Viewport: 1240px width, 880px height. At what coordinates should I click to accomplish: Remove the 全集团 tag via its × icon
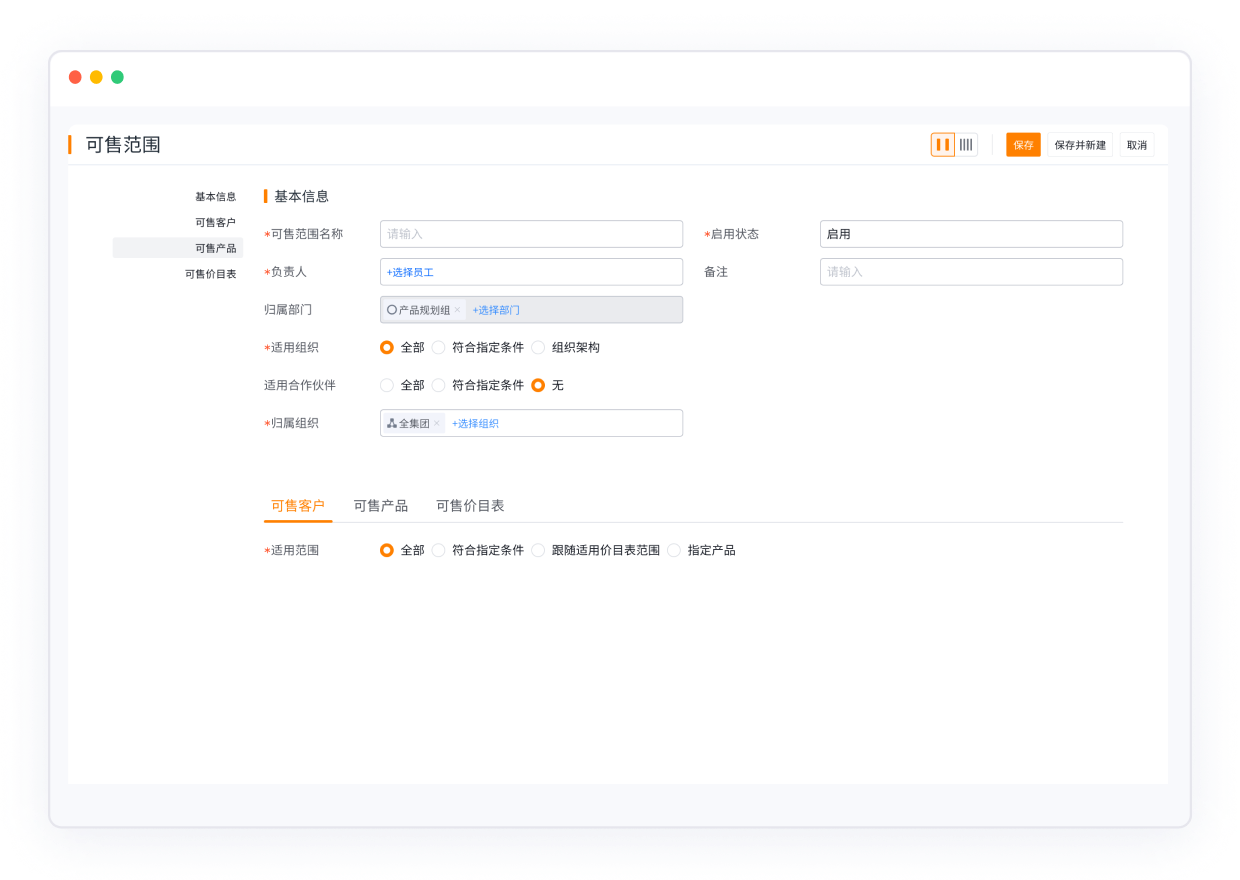tap(438, 422)
